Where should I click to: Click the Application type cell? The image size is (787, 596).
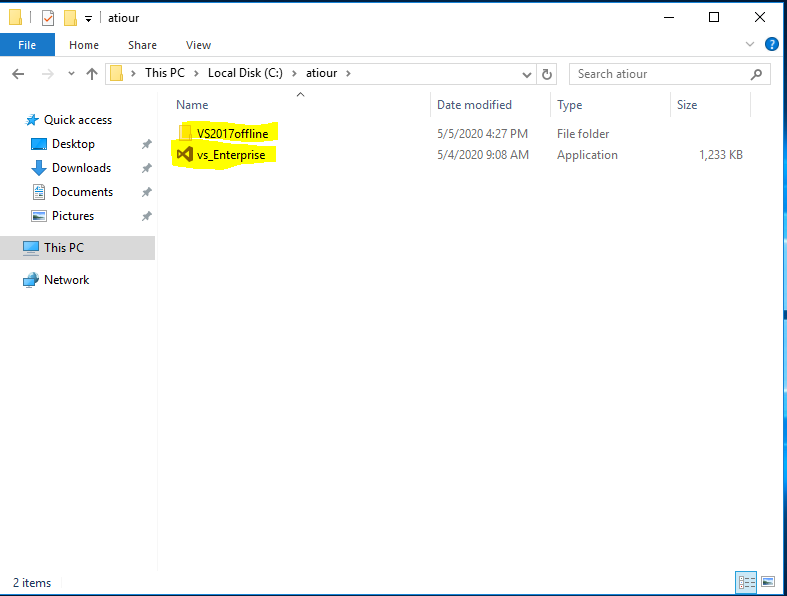coord(587,155)
